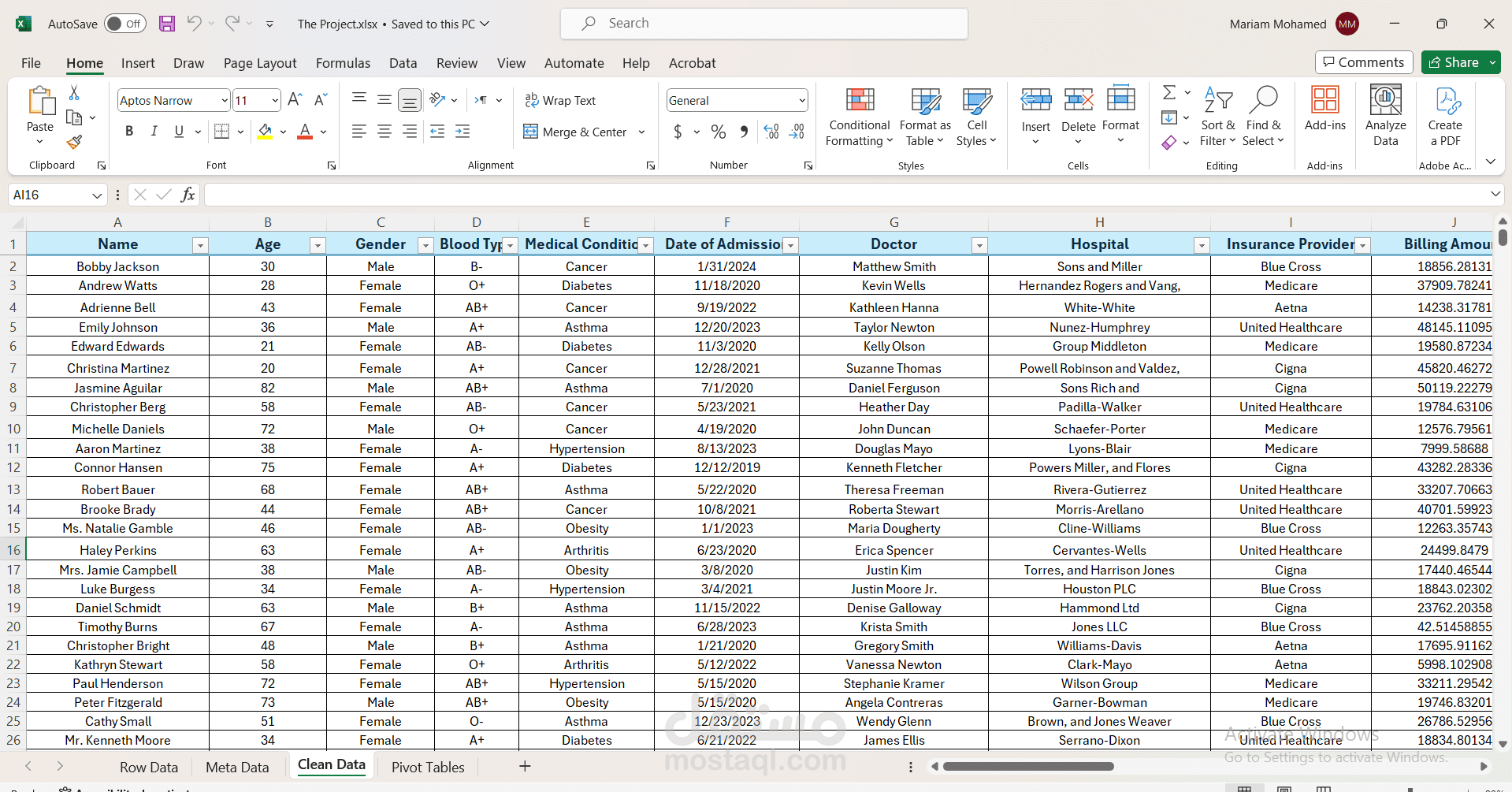Click the Orientation text angle icon
This screenshot has width=1512, height=792.
[x=437, y=99]
